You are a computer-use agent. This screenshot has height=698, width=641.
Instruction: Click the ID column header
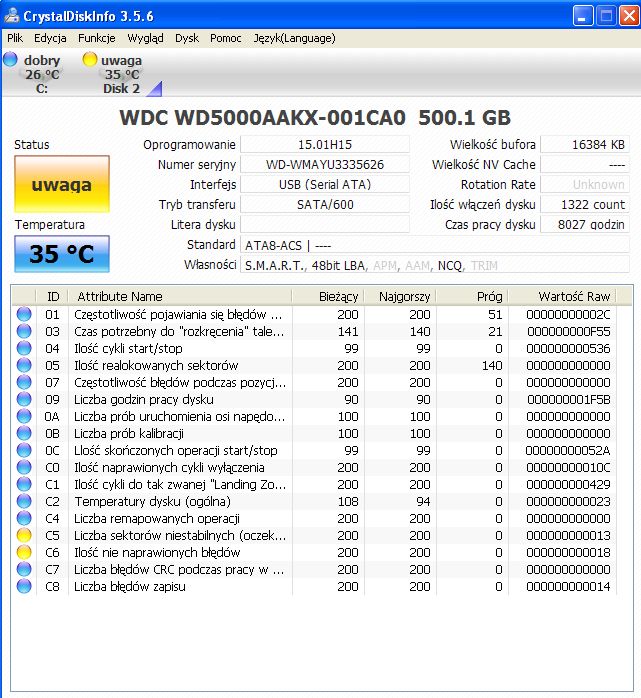[x=52, y=296]
